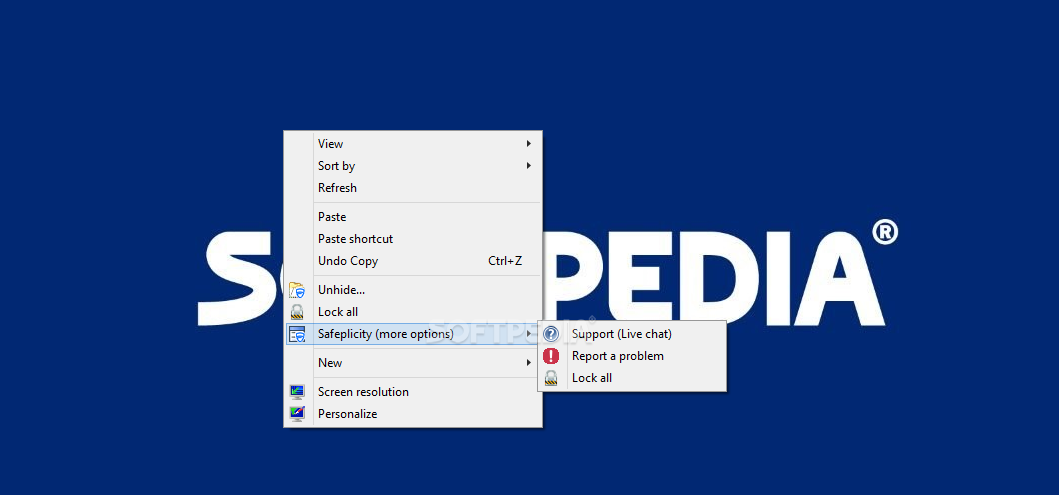This screenshot has width=1059, height=495.
Task: Choose Unhide... from the context menu
Action: [413, 290]
